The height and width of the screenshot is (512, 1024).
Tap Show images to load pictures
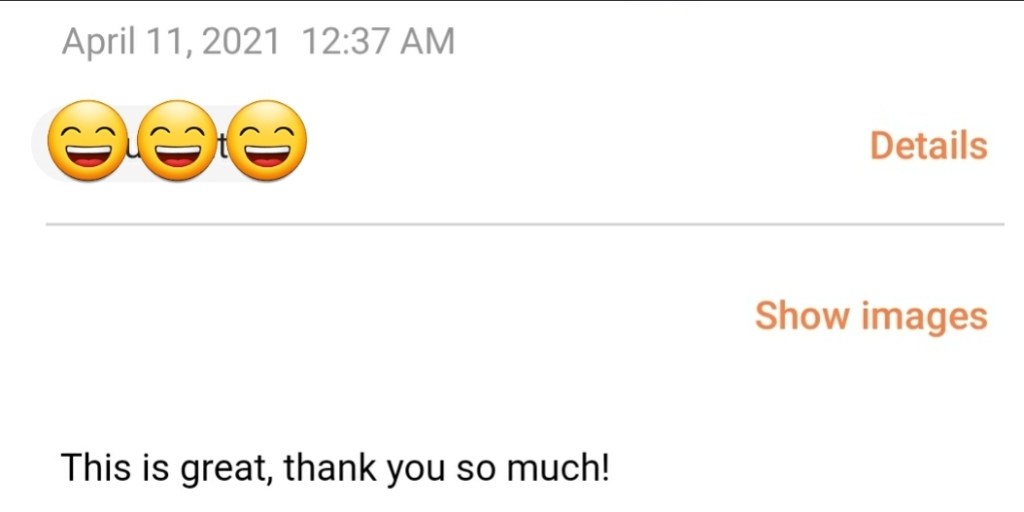click(x=870, y=316)
